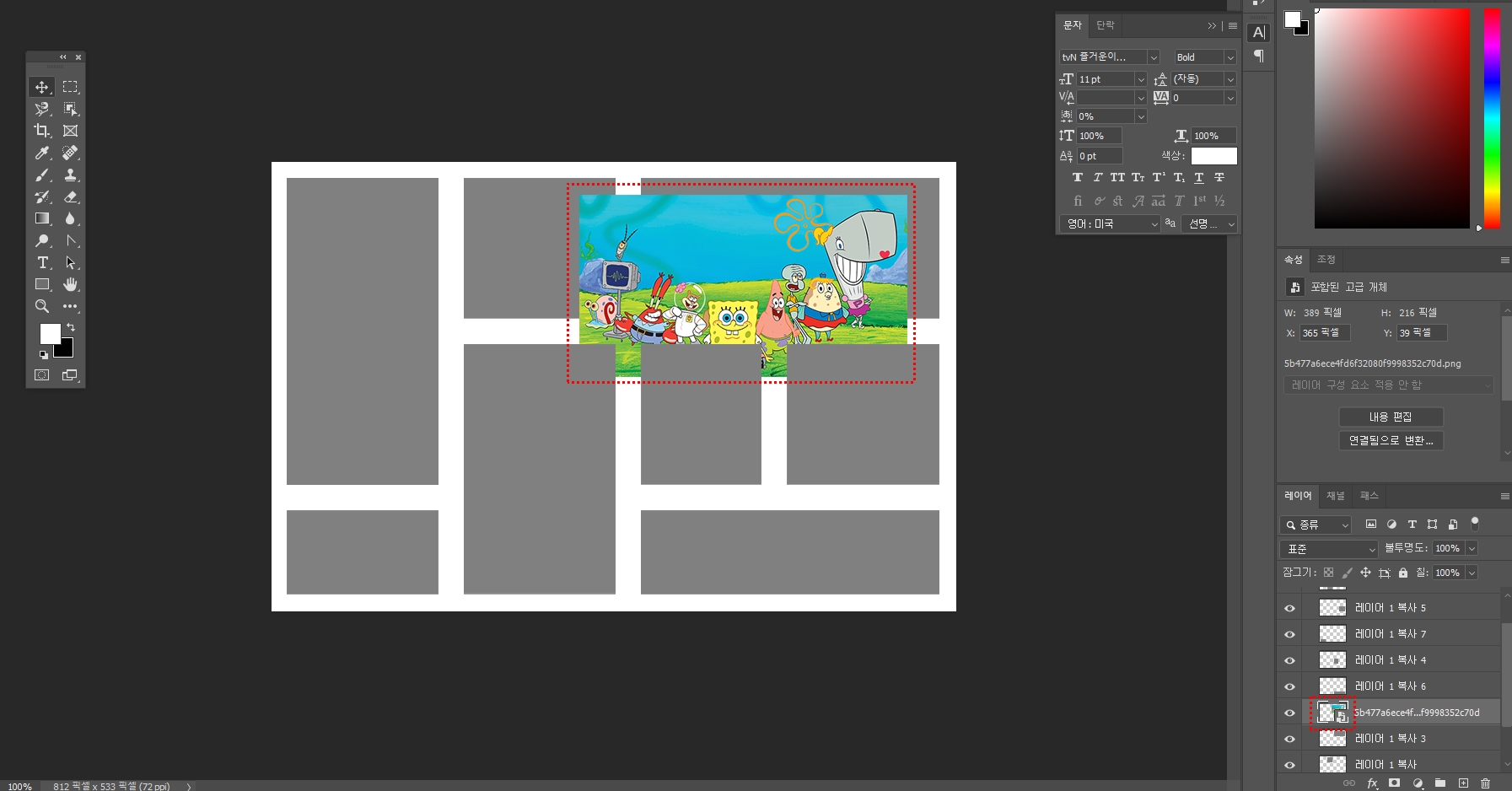Screen dimensions: 1512x791
Task: Hide layer 레이어 1 복사 4
Action: tap(1289, 660)
